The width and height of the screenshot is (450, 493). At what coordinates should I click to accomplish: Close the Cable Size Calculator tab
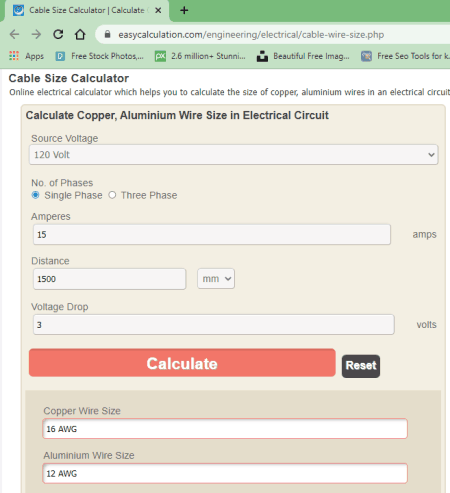coord(158,10)
